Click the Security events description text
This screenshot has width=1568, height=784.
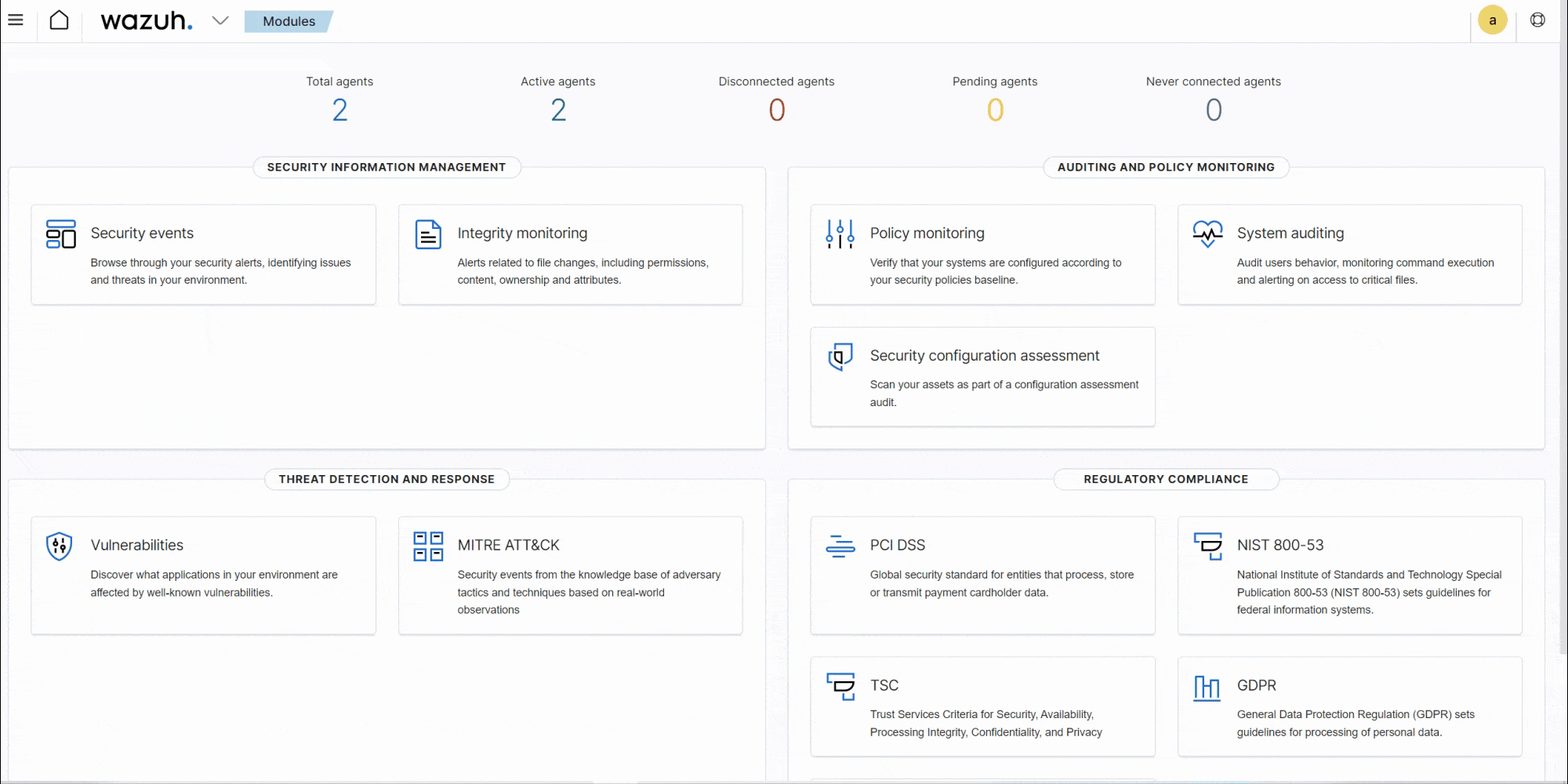(220, 271)
